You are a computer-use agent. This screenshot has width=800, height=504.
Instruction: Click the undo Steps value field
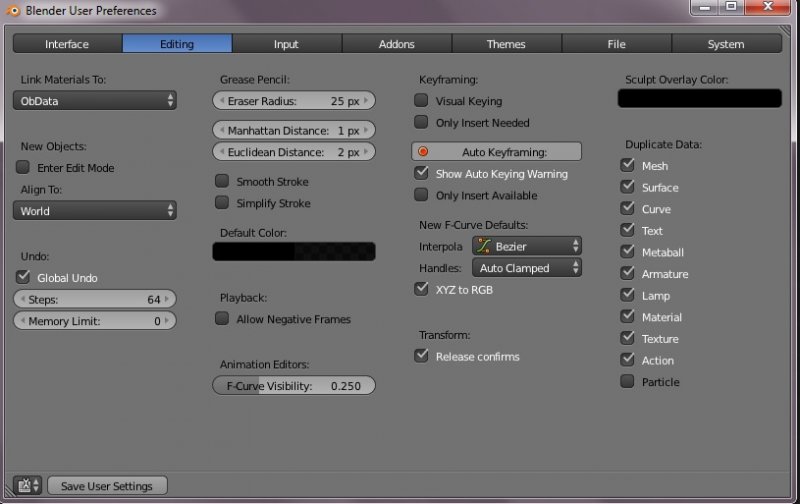[95, 299]
